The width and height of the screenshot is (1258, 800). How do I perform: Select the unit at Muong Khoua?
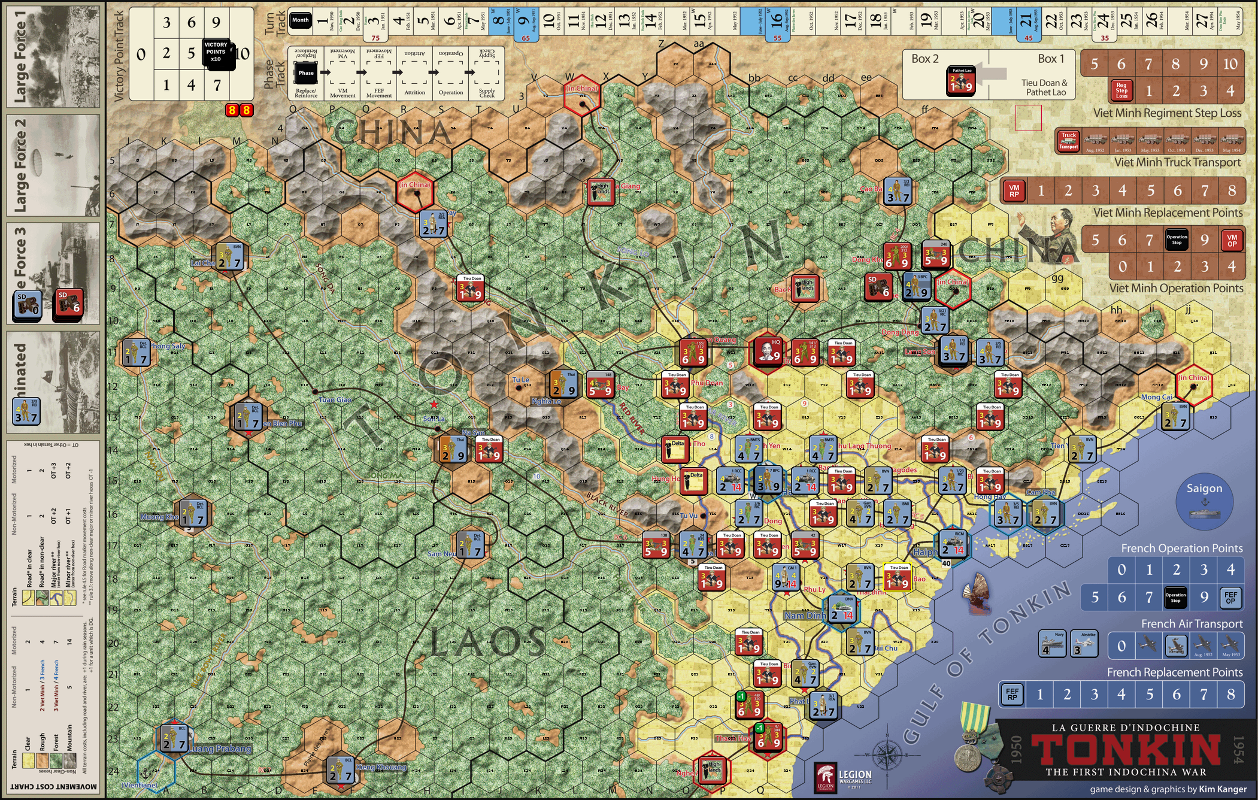click(x=191, y=513)
